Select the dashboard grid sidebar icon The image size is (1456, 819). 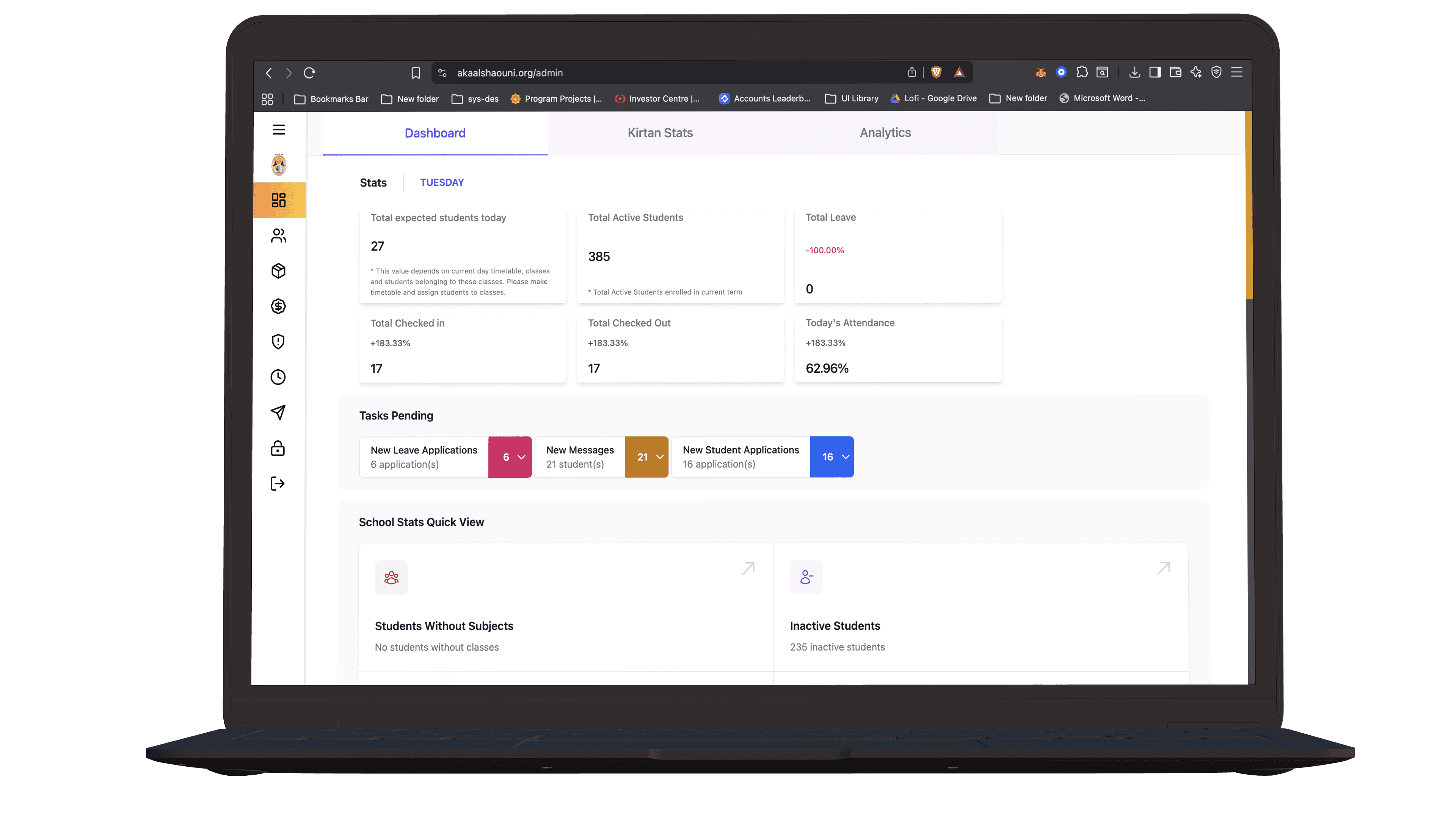pos(279,200)
